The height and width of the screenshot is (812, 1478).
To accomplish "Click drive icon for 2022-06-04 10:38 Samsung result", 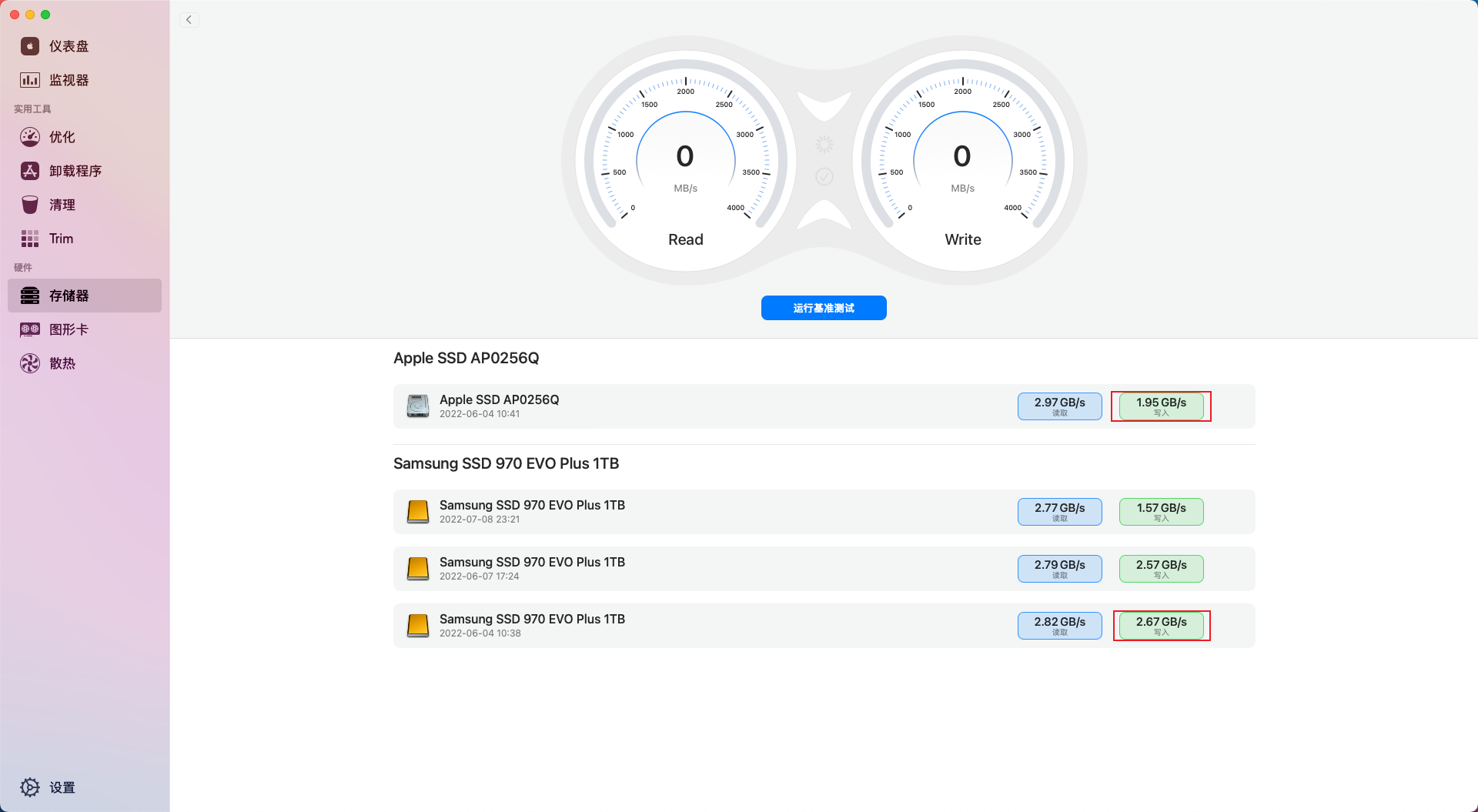I will click(x=418, y=626).
